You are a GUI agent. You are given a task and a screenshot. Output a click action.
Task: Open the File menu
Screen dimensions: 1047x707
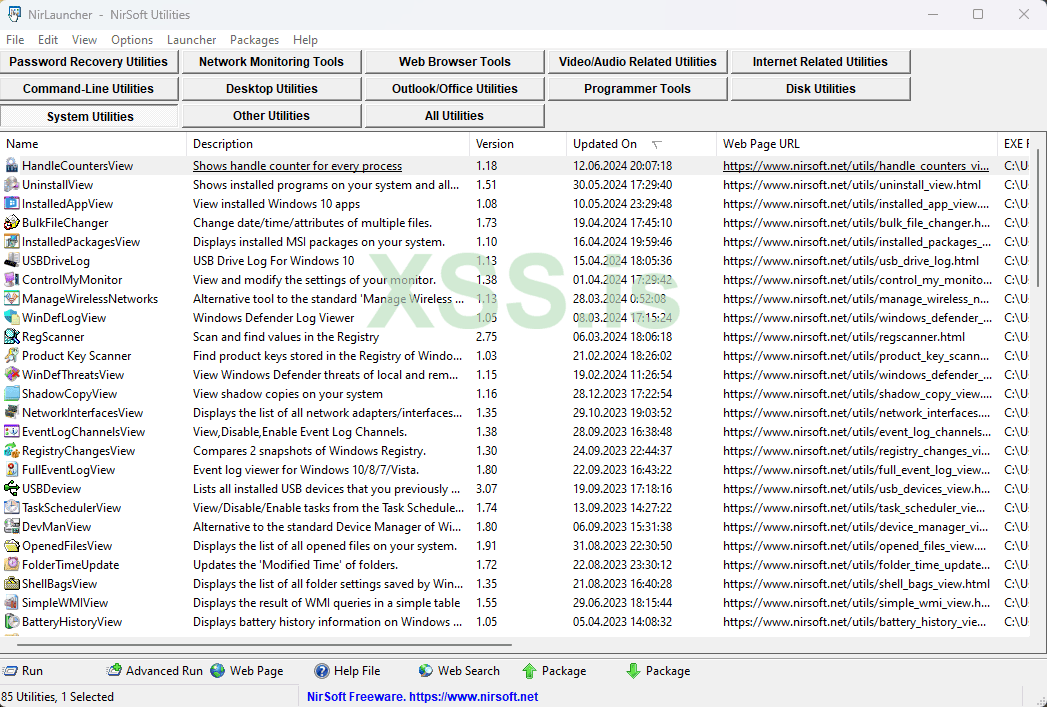coord(15,40)
